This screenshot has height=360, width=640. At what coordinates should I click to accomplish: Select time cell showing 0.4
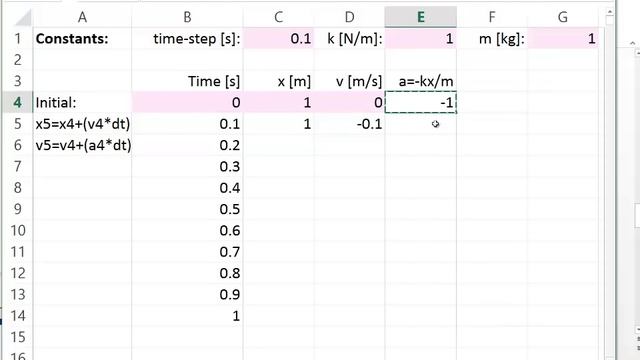tap(187, 188)
